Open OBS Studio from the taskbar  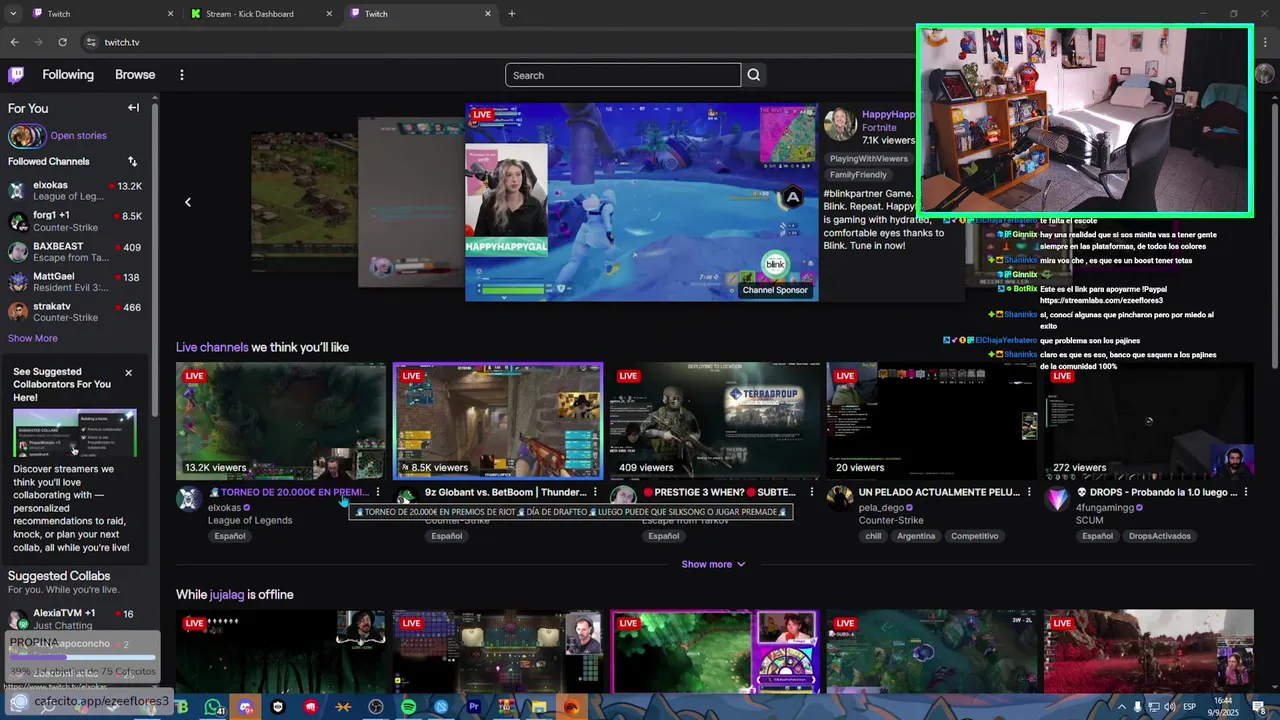click(x=376, y=707)
